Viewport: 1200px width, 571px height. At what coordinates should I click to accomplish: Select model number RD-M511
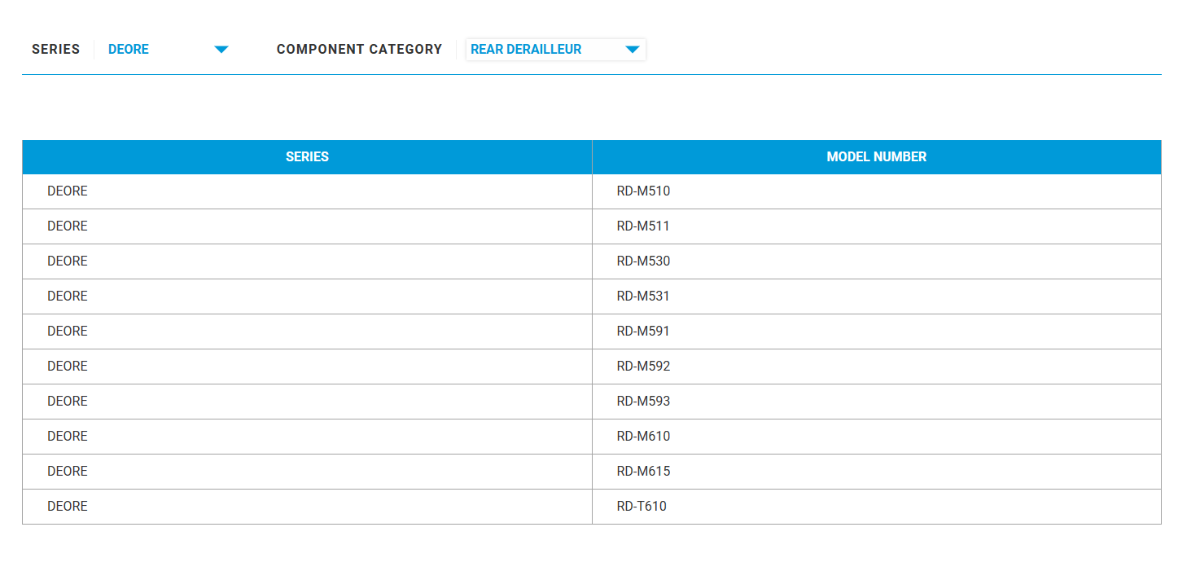click(x=643, y=226)
